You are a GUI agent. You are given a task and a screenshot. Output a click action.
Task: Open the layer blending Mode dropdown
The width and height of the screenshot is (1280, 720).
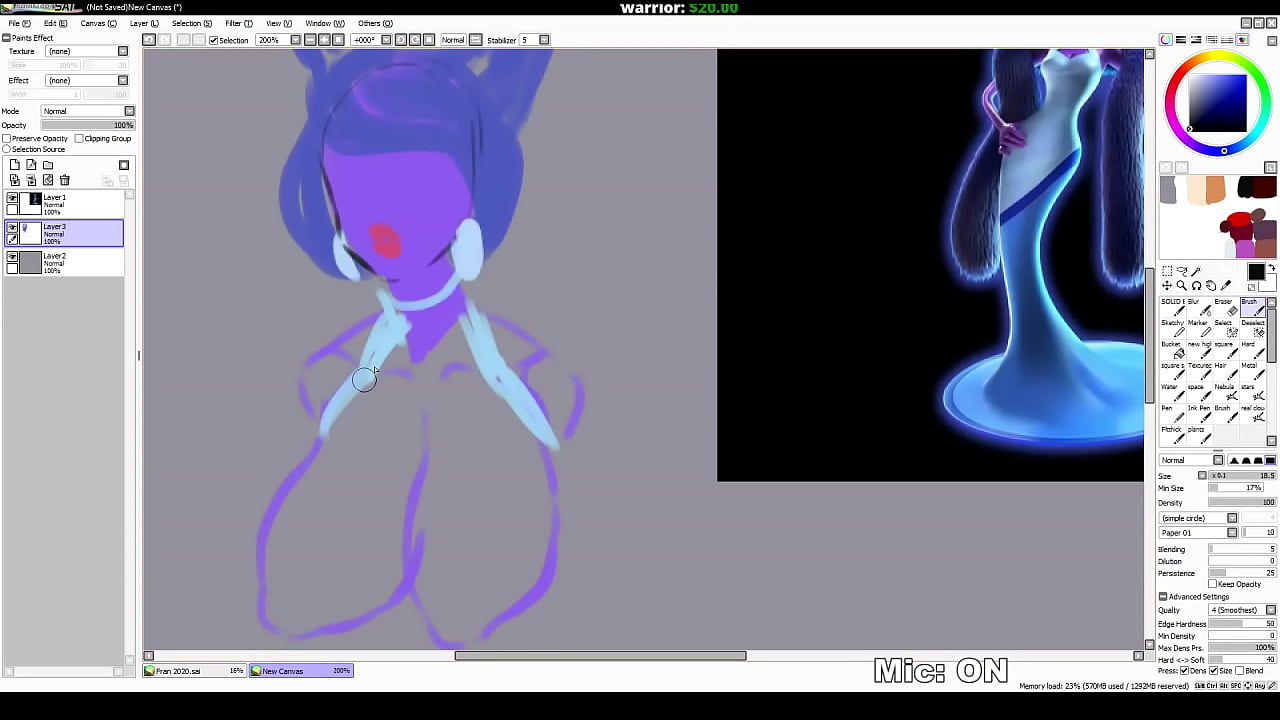[88, 111]
